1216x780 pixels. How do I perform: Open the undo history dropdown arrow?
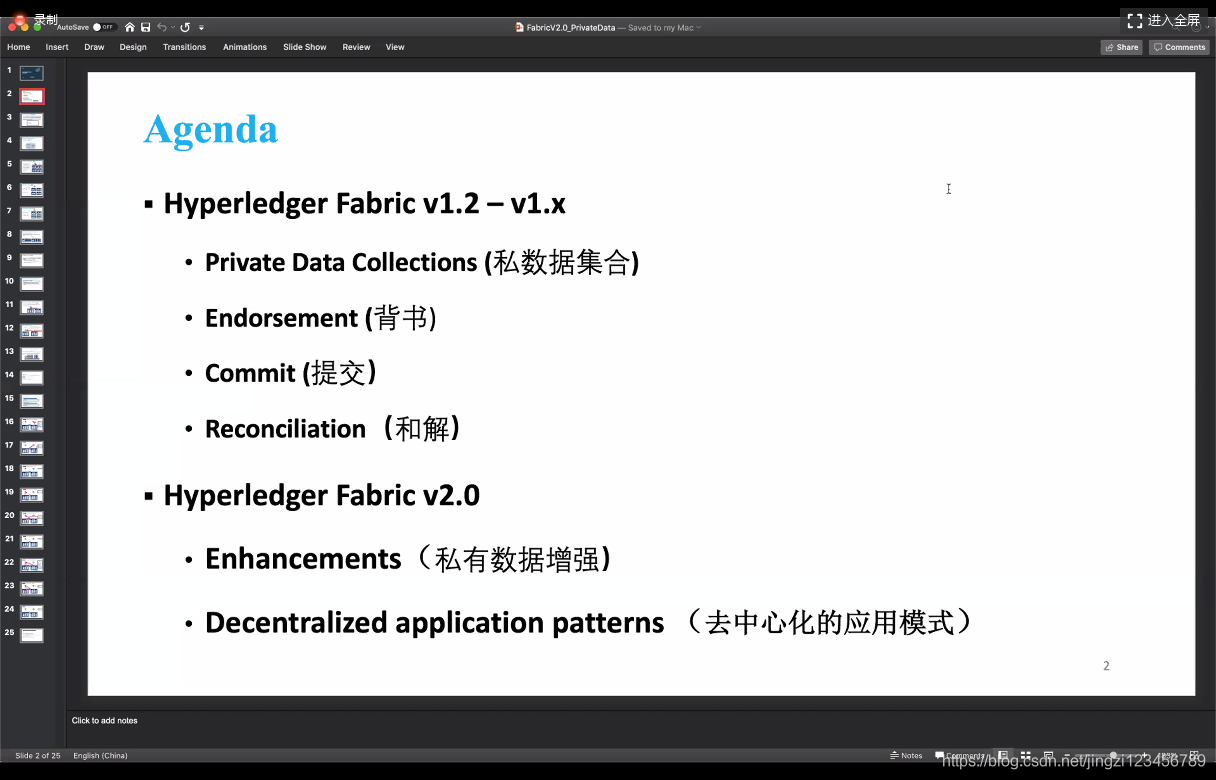pos(173,28)
